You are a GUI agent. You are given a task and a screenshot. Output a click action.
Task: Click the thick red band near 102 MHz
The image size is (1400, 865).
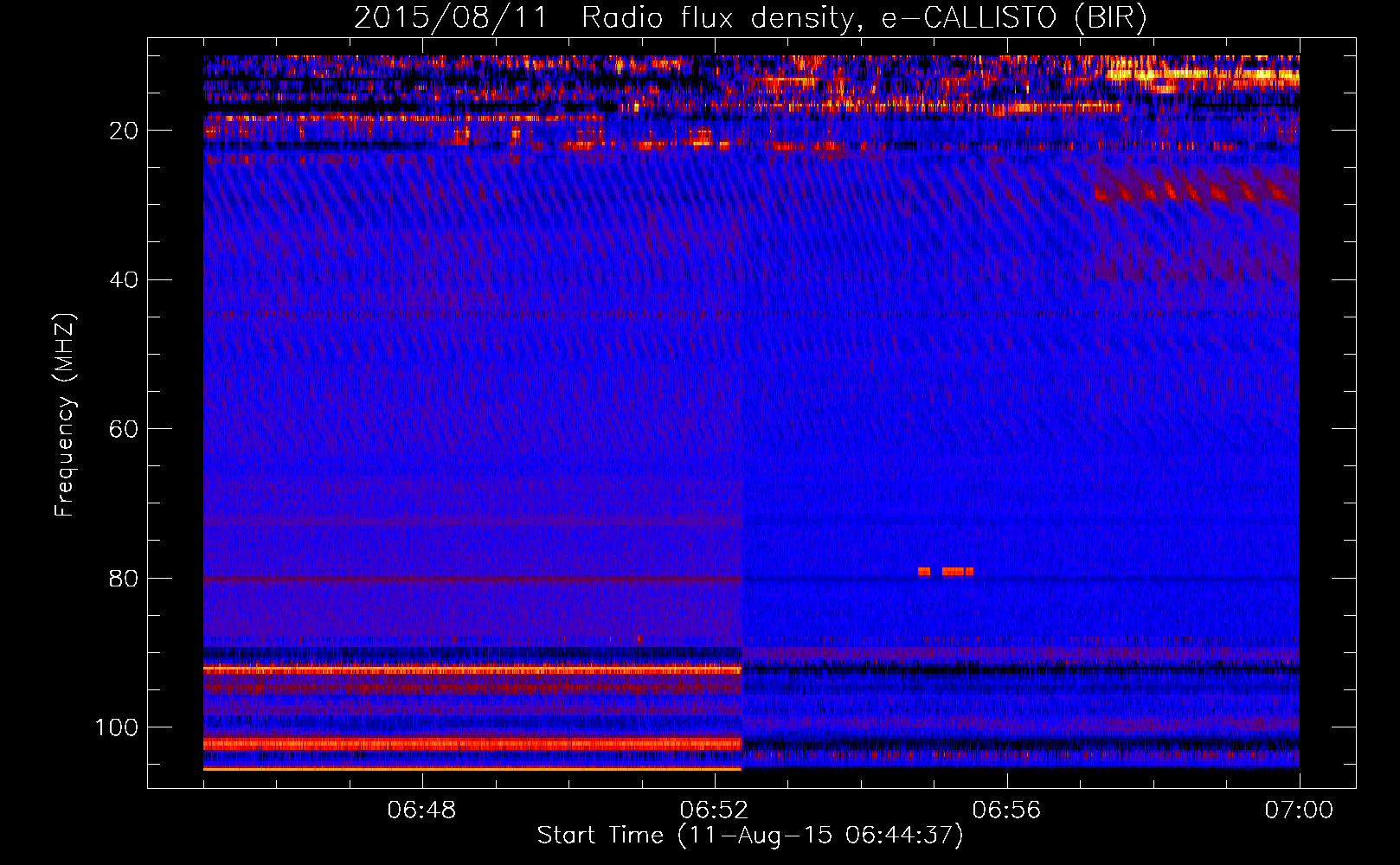click(x=472, y=744)
